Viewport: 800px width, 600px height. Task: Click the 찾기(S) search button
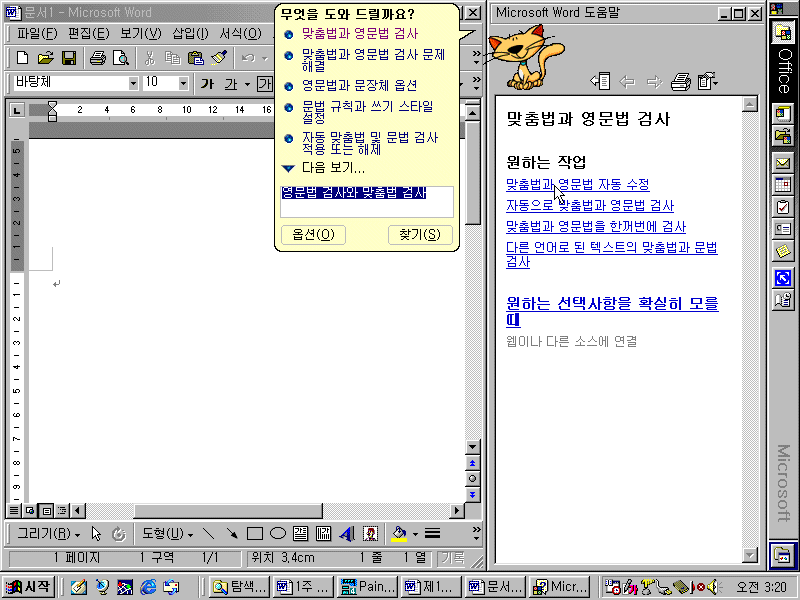coord(420,235)
